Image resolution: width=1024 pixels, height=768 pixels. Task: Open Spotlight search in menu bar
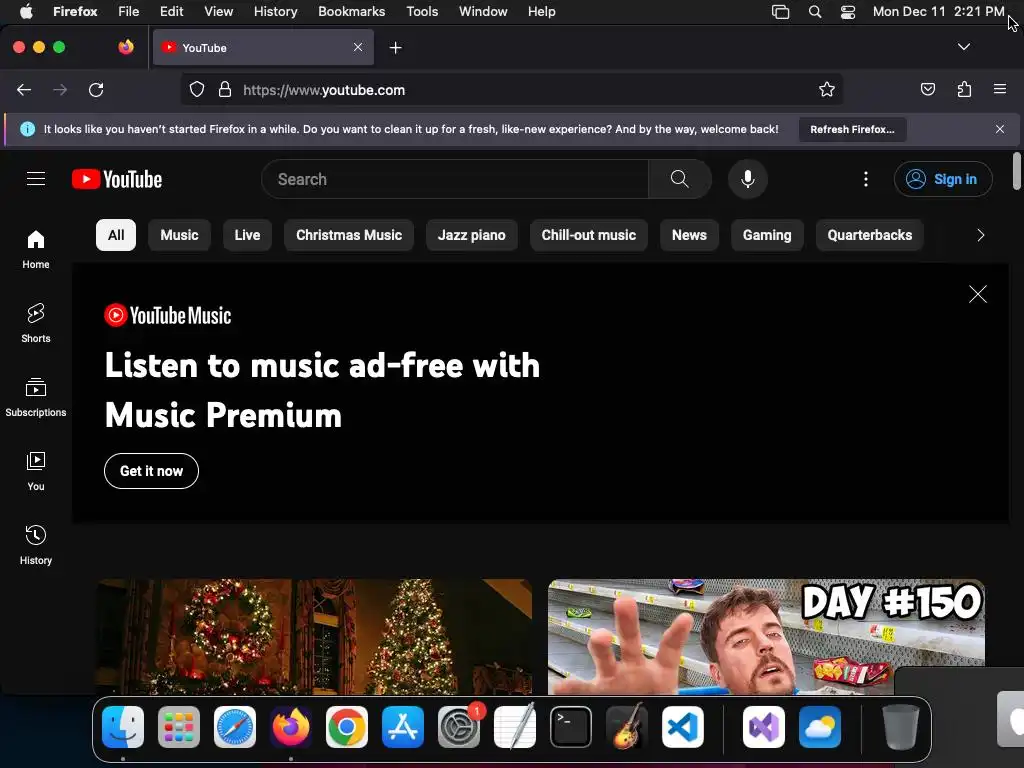tap(814, 11)
